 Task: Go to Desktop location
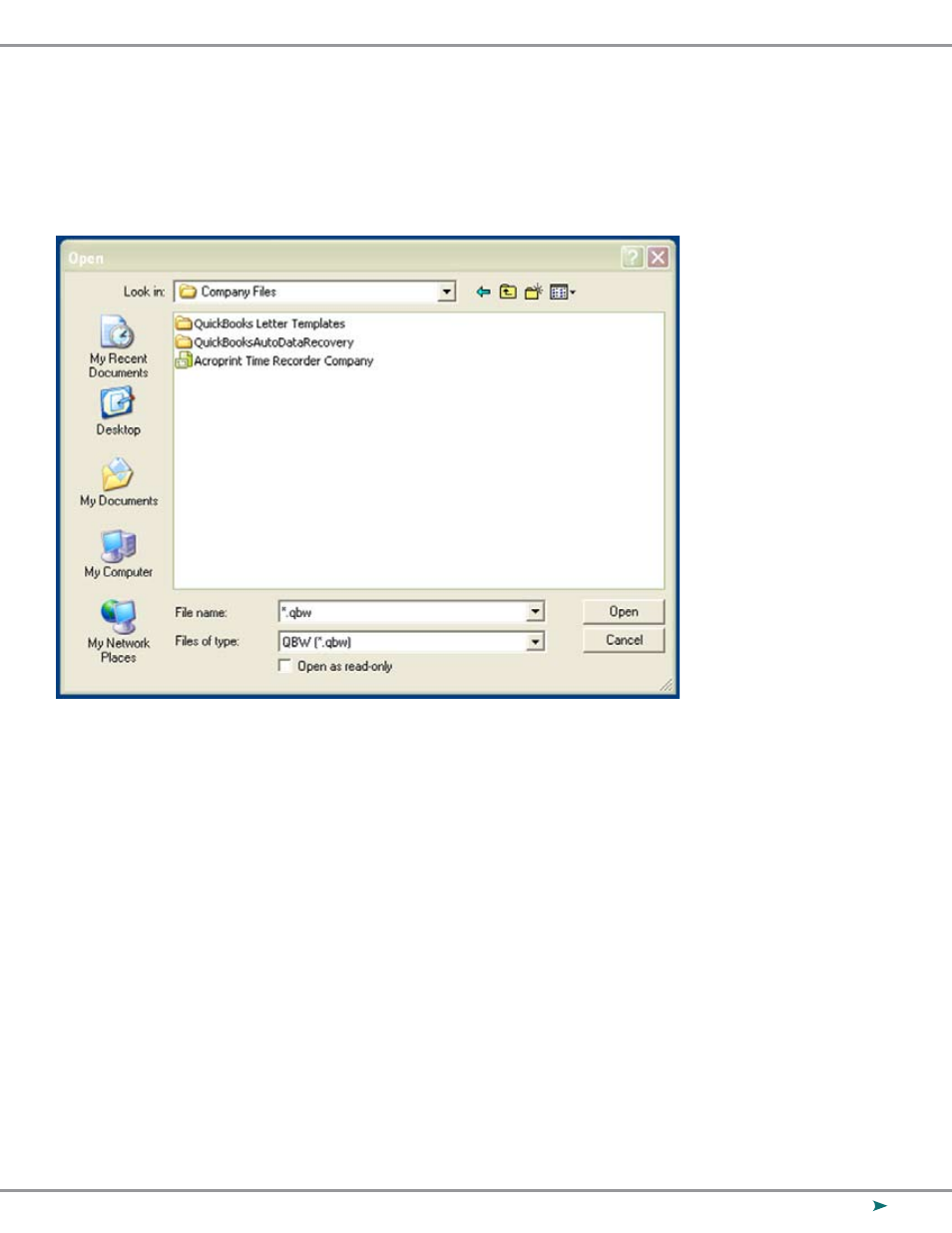click(118, 411)
